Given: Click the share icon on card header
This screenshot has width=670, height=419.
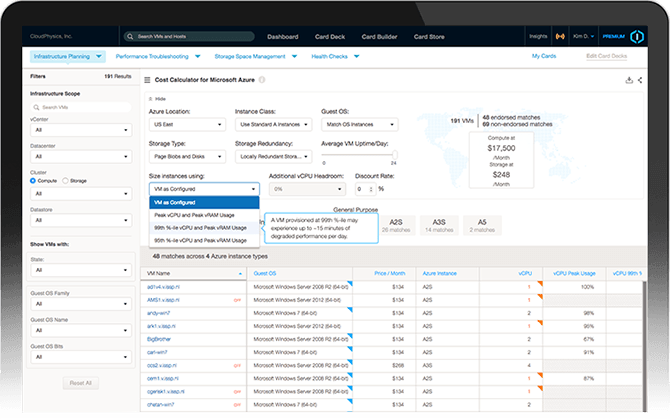Looking at the screenshot, I should pyautogui.click(x=640, y=80).
